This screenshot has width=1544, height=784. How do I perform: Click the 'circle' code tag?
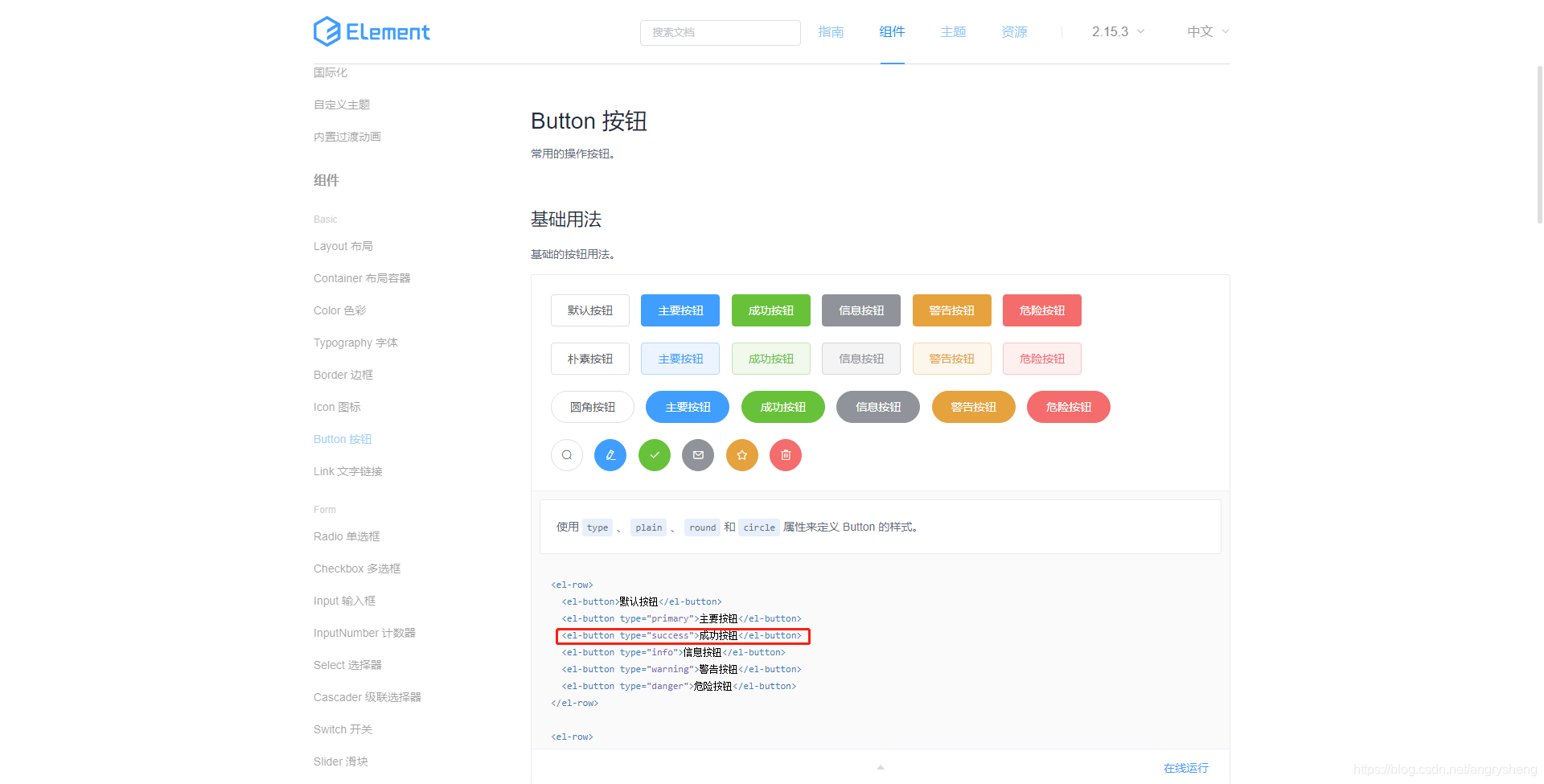point(759,527)
